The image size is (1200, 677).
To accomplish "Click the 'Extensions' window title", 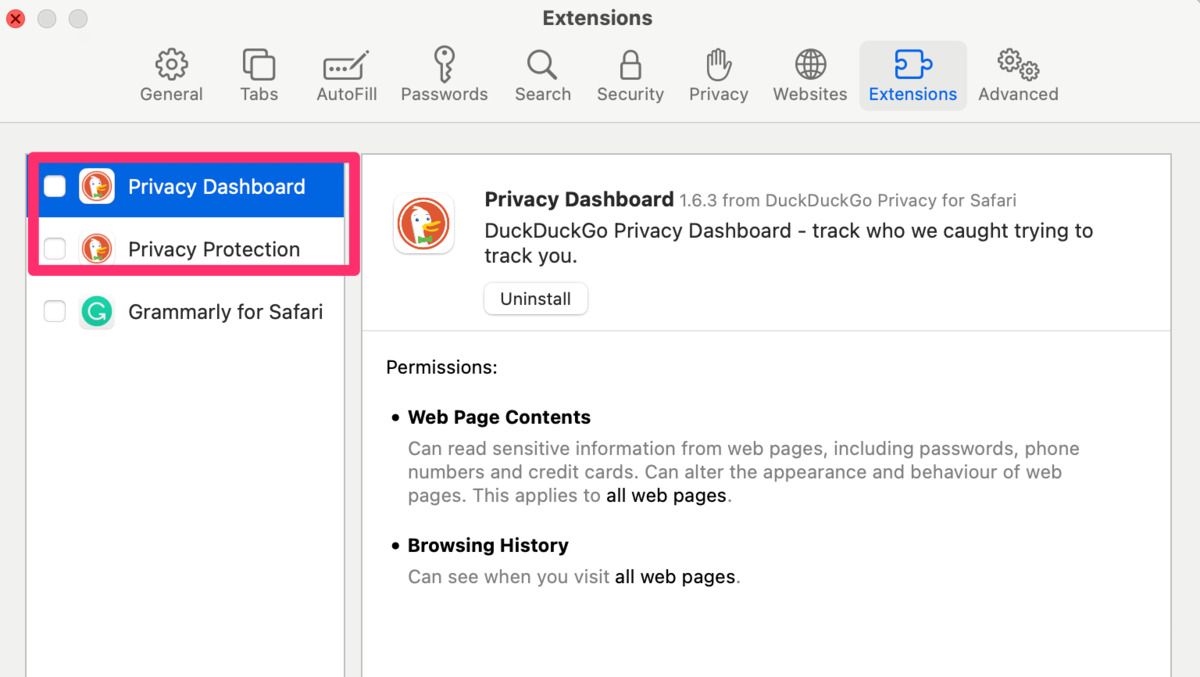I will coord(597,18).
